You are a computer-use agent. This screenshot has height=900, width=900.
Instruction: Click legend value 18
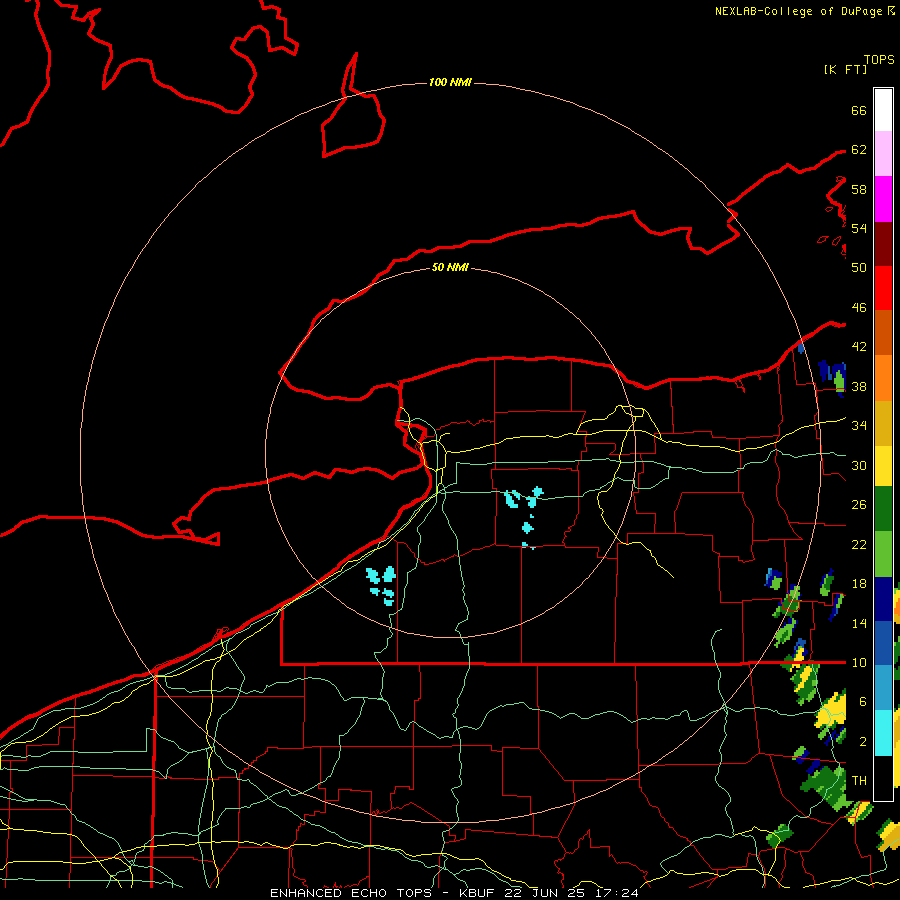pos(859,584)
